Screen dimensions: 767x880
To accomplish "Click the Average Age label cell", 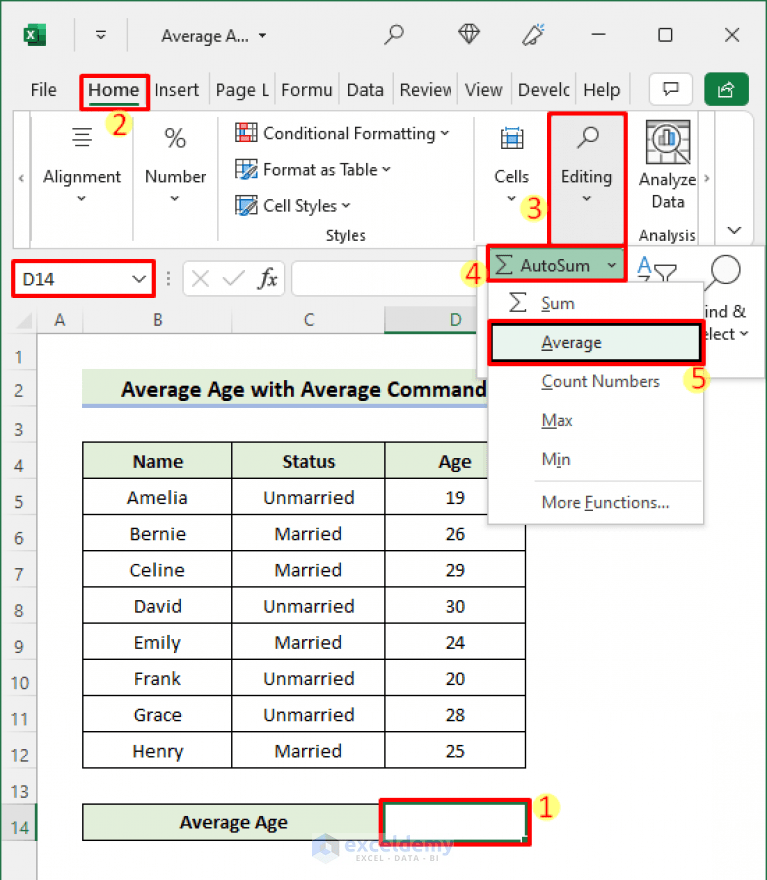I will tap(233, 822).
